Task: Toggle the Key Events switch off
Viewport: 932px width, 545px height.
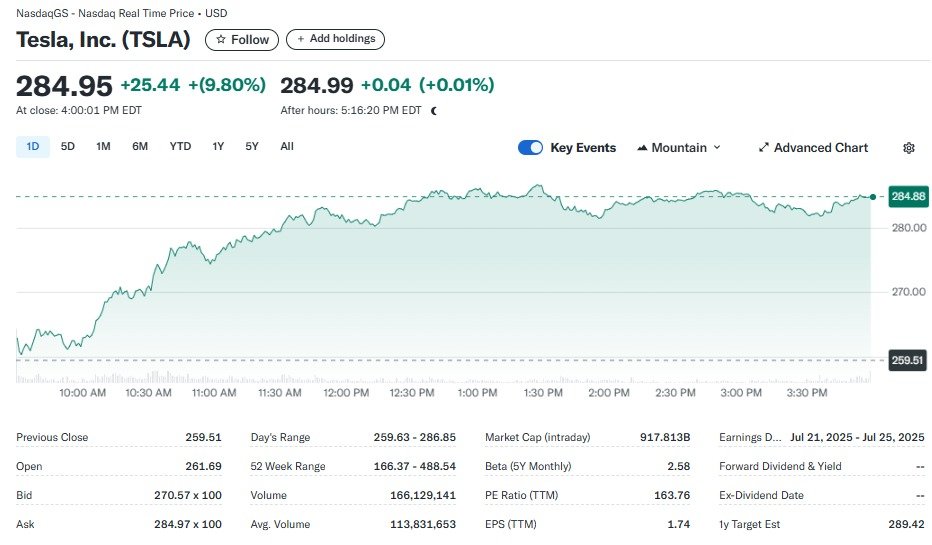Action: (530, 148)
